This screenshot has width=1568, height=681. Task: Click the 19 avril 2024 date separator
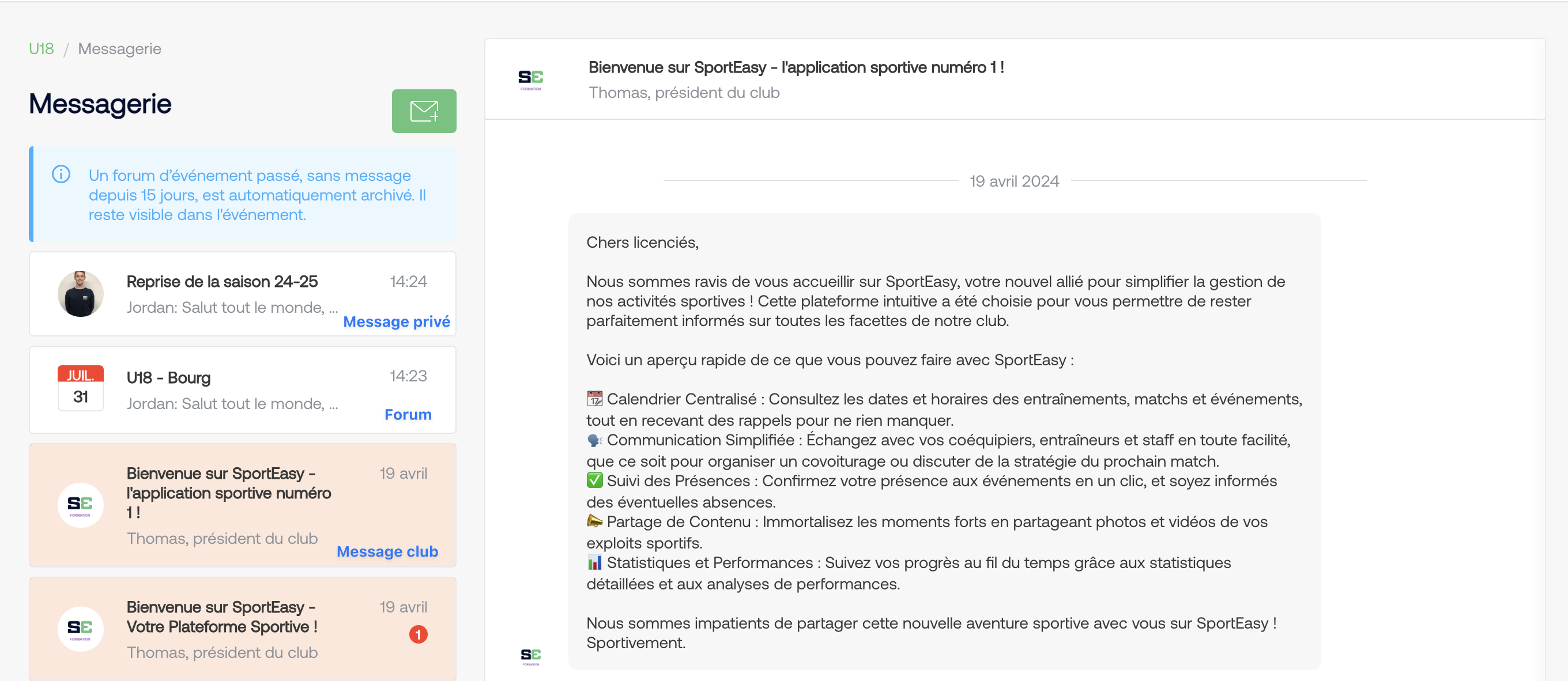coord(1014,181)
